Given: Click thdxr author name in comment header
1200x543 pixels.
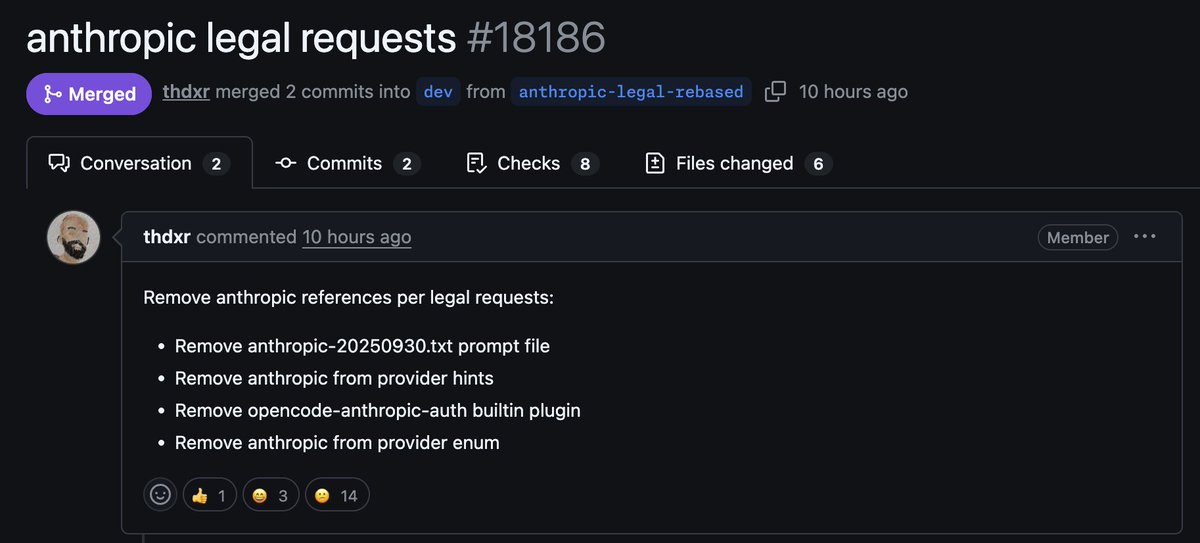Looking at the screenshot, I should [167, 237].
